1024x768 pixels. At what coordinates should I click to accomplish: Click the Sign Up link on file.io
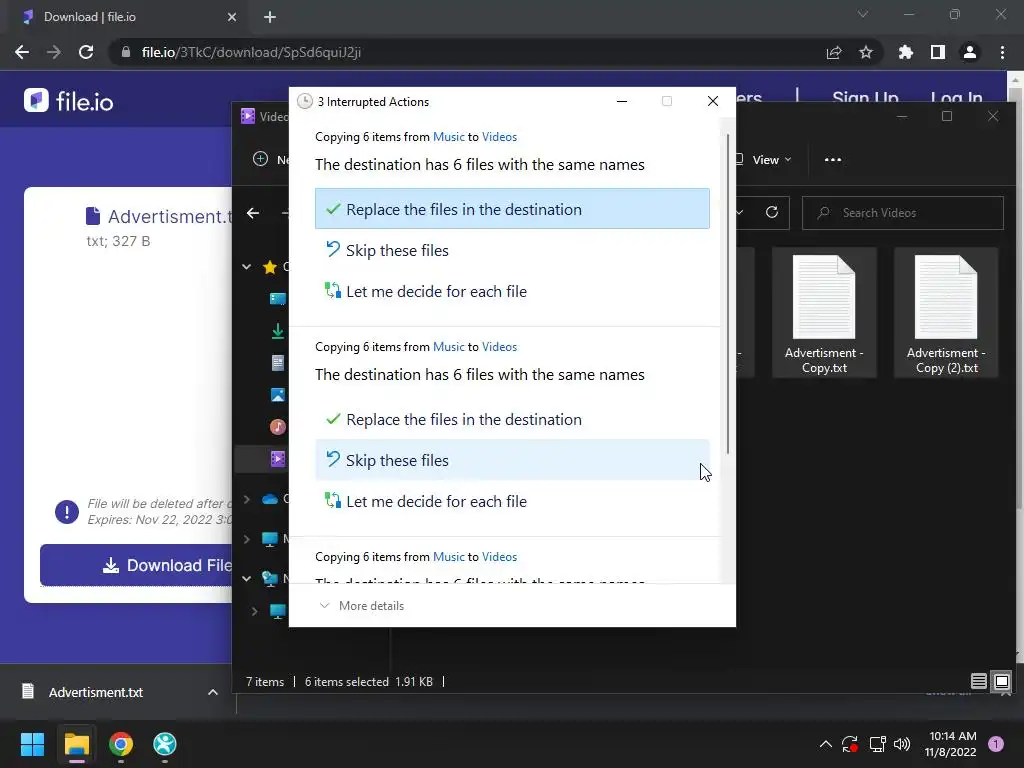click(865, 99)
